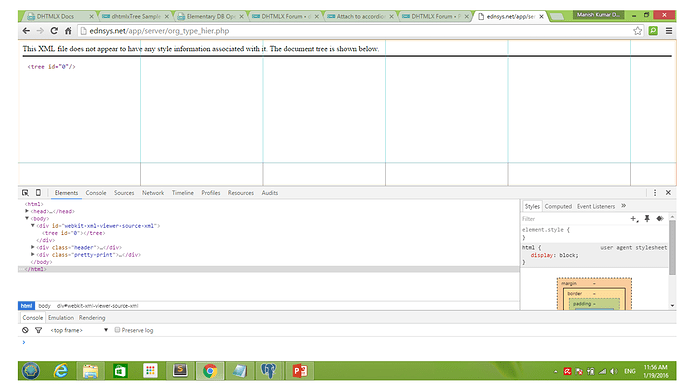Viewport: 690px width, 388px height.
Task: Reload the page with the refresh icon
Action: tap(54, 31)
